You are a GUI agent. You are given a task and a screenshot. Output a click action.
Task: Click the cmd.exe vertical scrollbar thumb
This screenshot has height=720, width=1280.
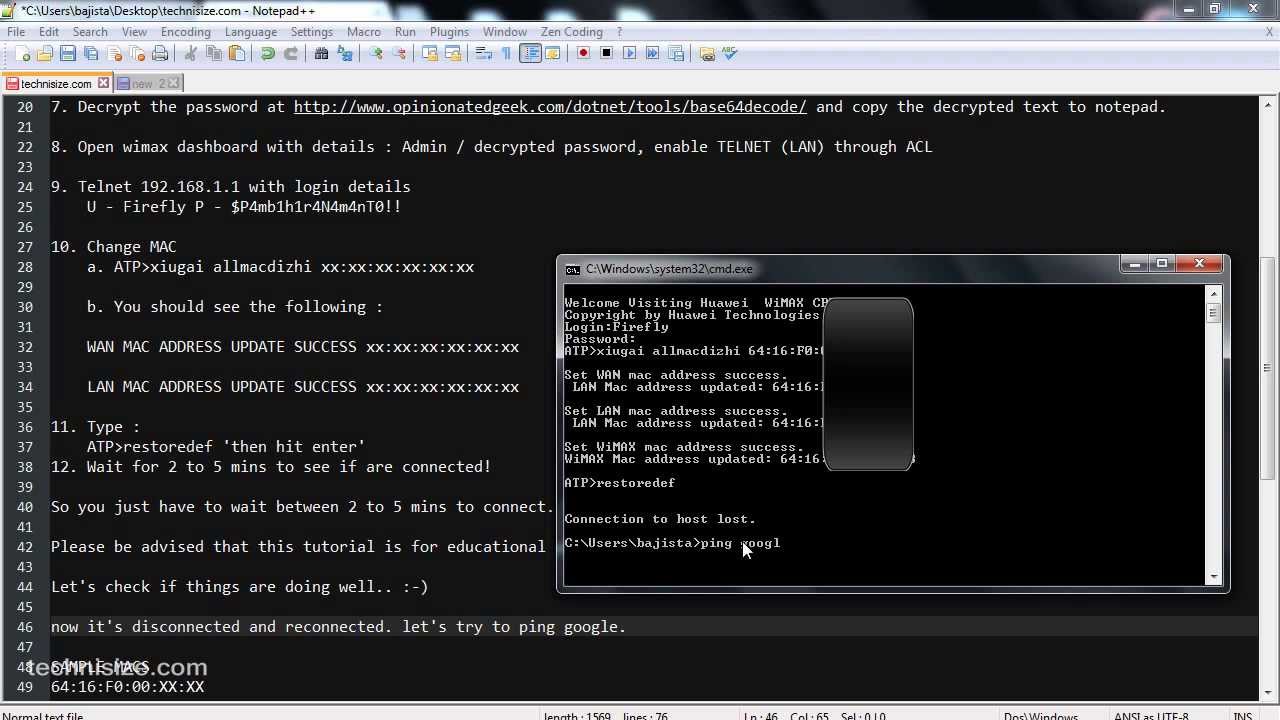point(1214,312)
